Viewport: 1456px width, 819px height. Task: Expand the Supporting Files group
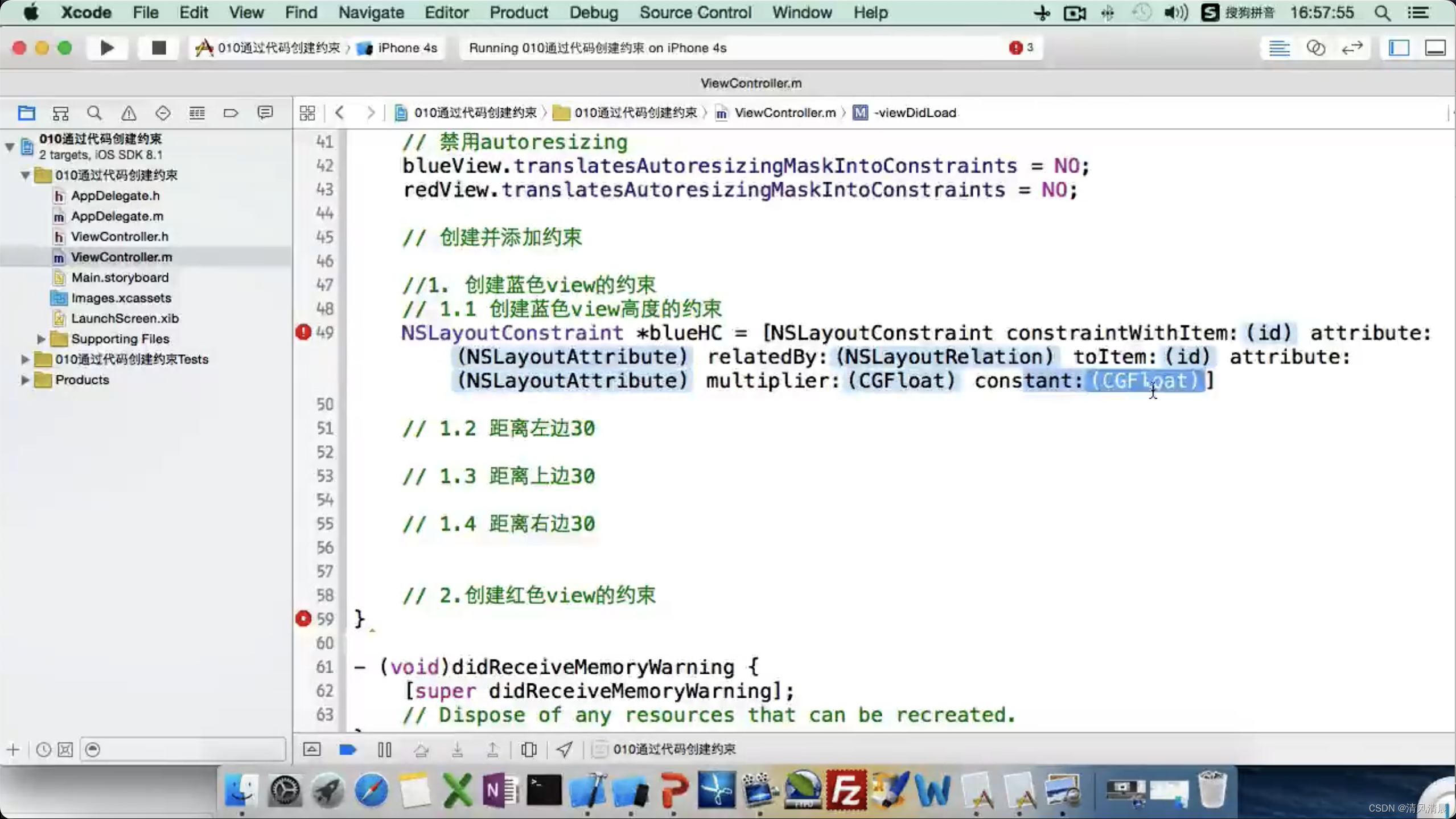[41, 339]
